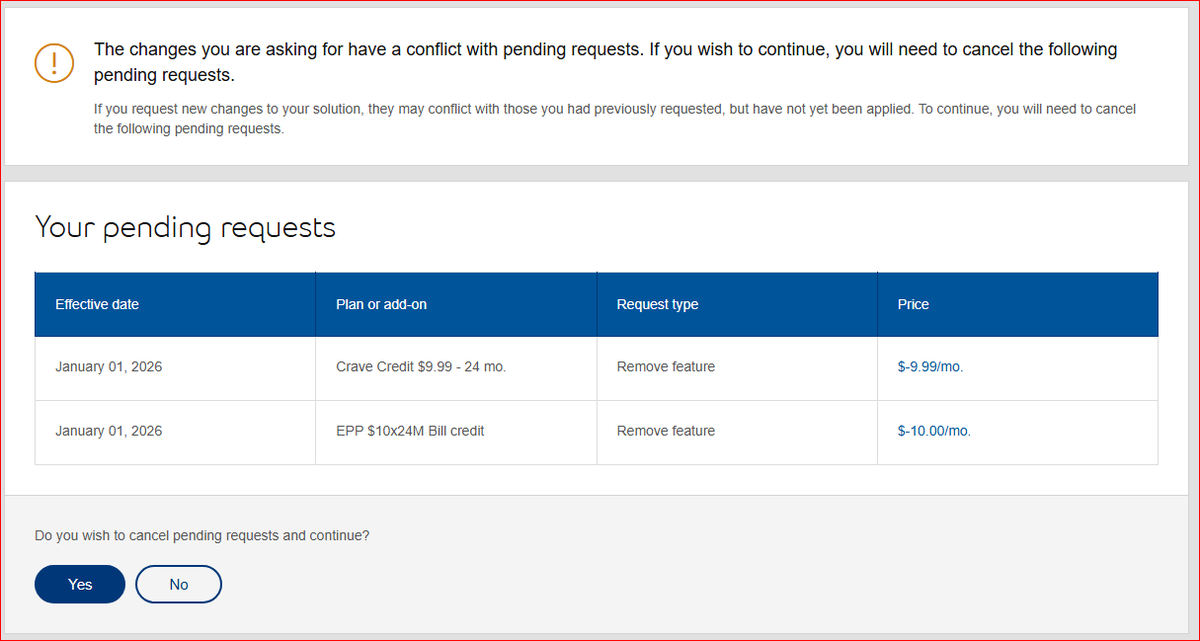Viewport: 1200px width, 641px height.
Task: Select the Plan or add-on column header
Action: click(x=456, y=304)
